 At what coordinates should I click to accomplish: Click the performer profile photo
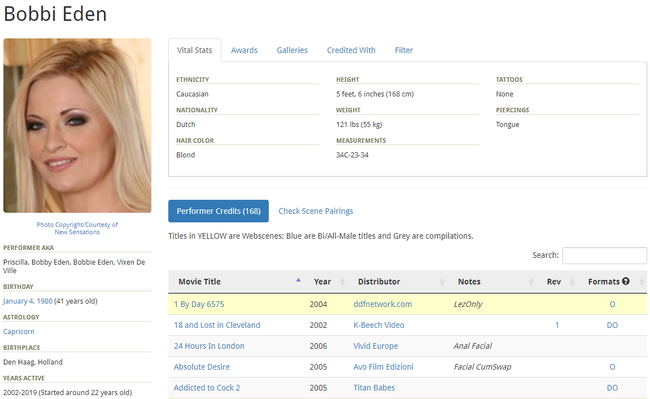pos(78,126)
